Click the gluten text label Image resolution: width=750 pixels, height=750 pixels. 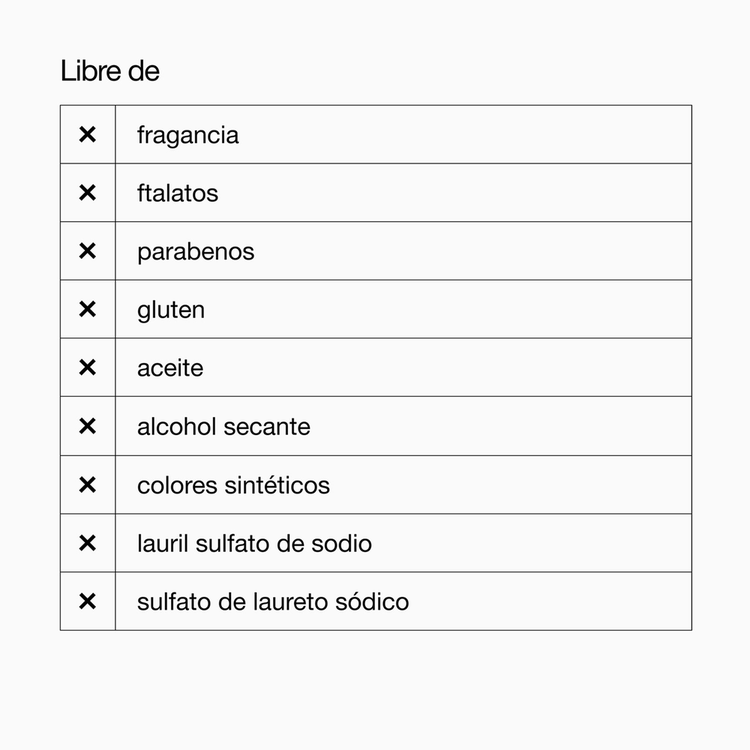pos(171,310)
